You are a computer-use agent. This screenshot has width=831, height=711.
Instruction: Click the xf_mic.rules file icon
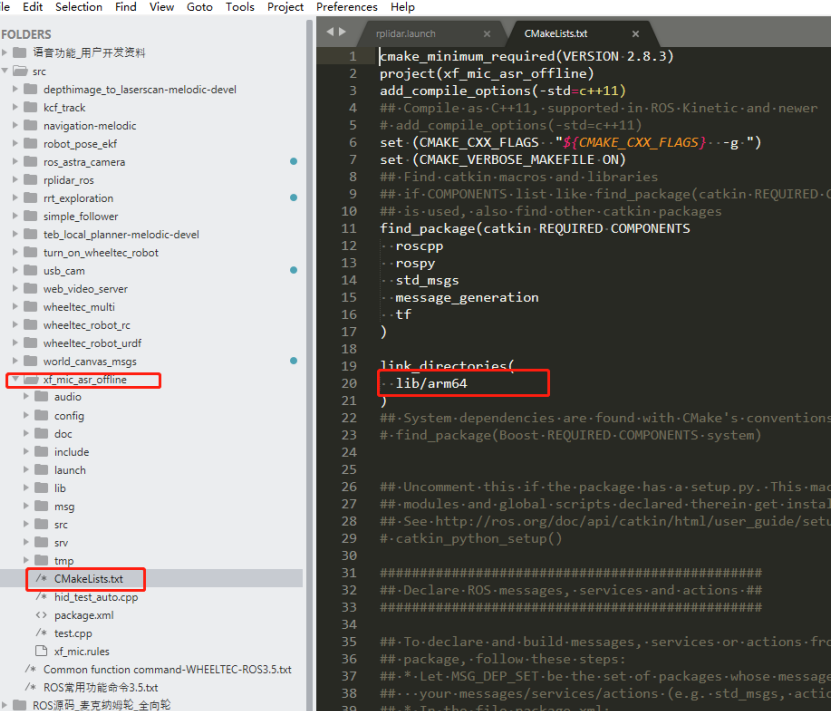[x=41, y=651]
